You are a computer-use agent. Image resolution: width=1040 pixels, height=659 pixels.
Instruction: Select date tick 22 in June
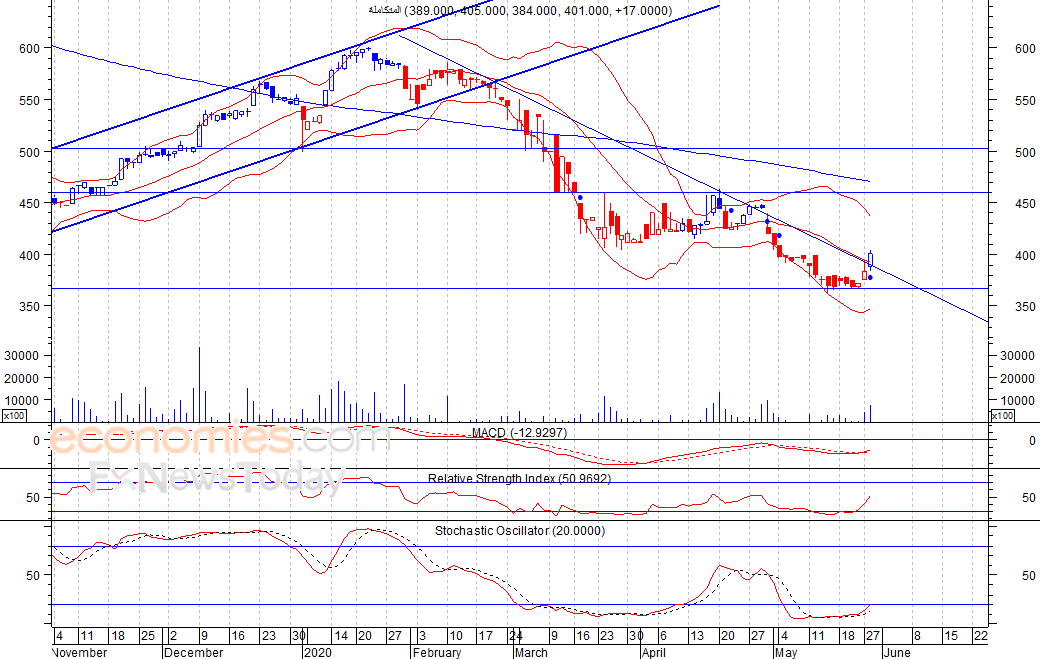(x=981, y=636)
